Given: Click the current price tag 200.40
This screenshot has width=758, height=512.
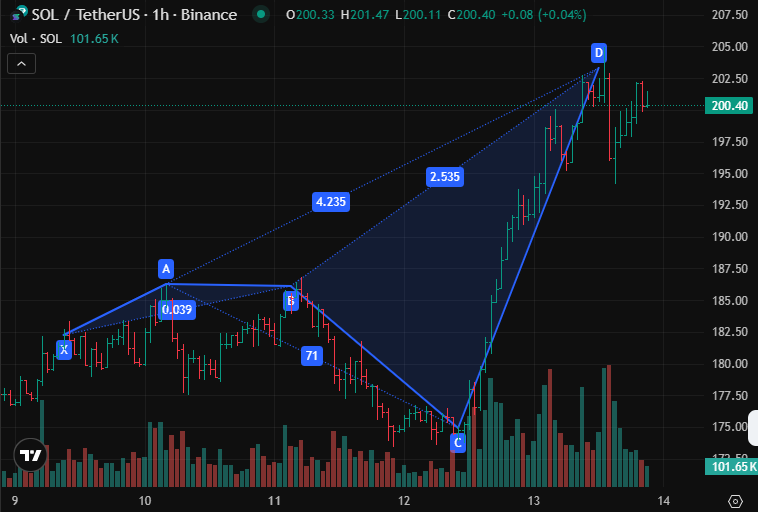Looking at the screenshot, I should 729,105.
